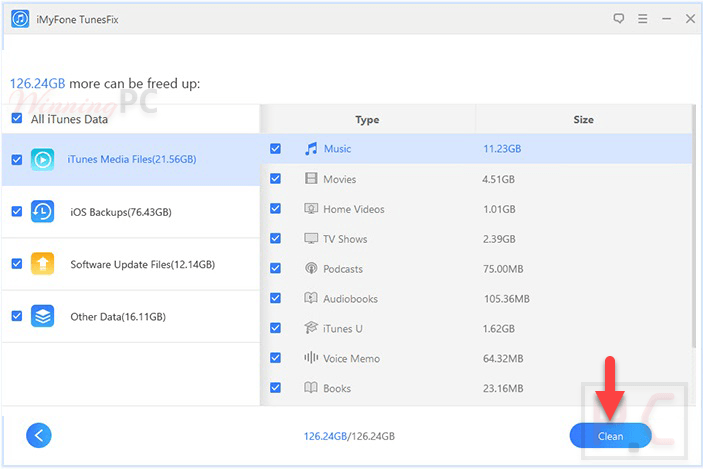Screen dimensions: 703x469
Task: Click the Type column header
Action: point(367,120)
